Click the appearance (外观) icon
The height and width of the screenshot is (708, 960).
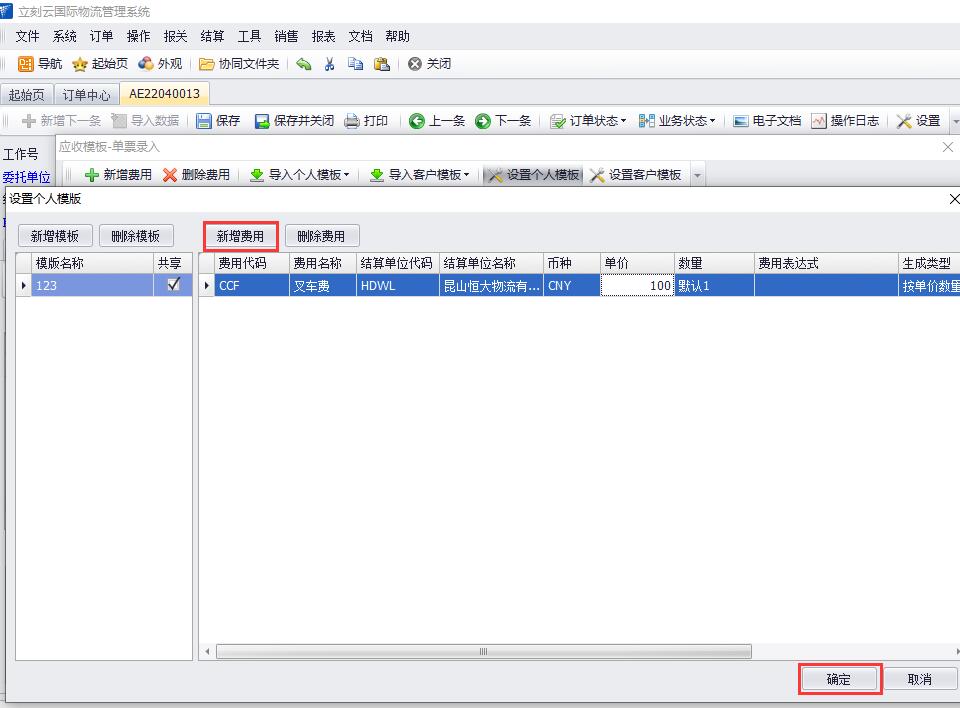click(x=146, y=64)
